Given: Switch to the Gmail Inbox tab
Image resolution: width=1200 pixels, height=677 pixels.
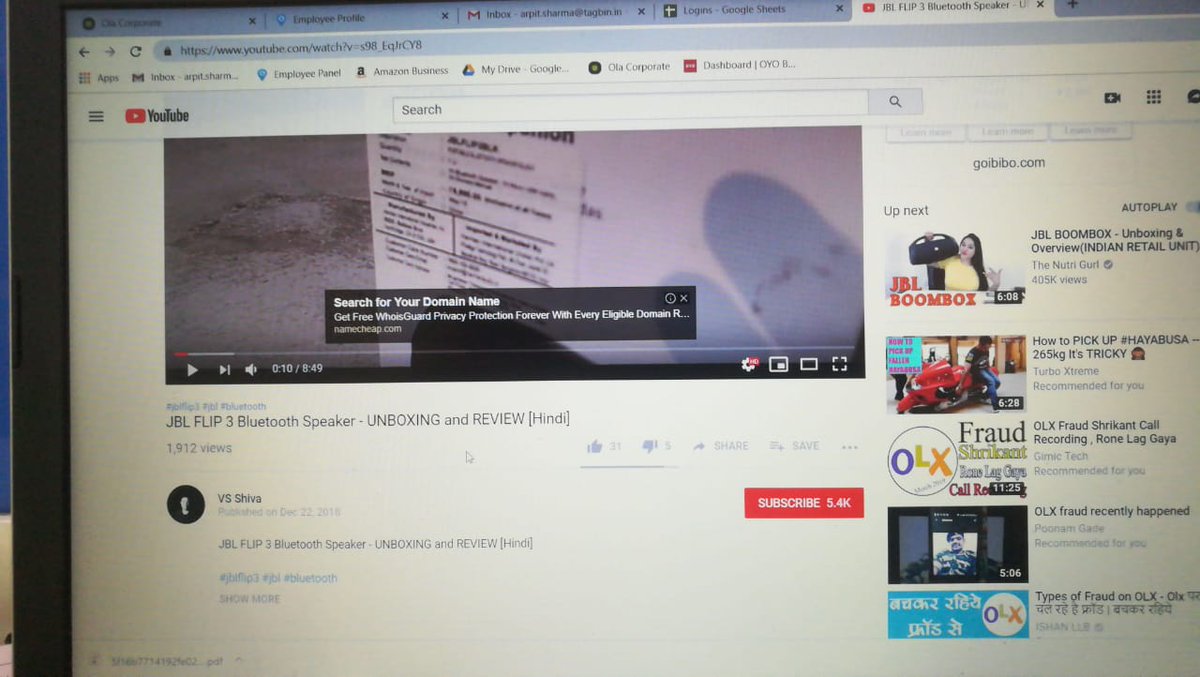Looking at the screenshot, I should [x=555, y=15].
